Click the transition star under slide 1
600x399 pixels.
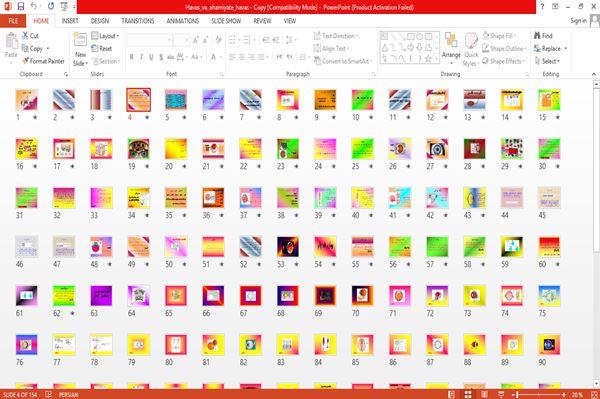coord(35,117)
